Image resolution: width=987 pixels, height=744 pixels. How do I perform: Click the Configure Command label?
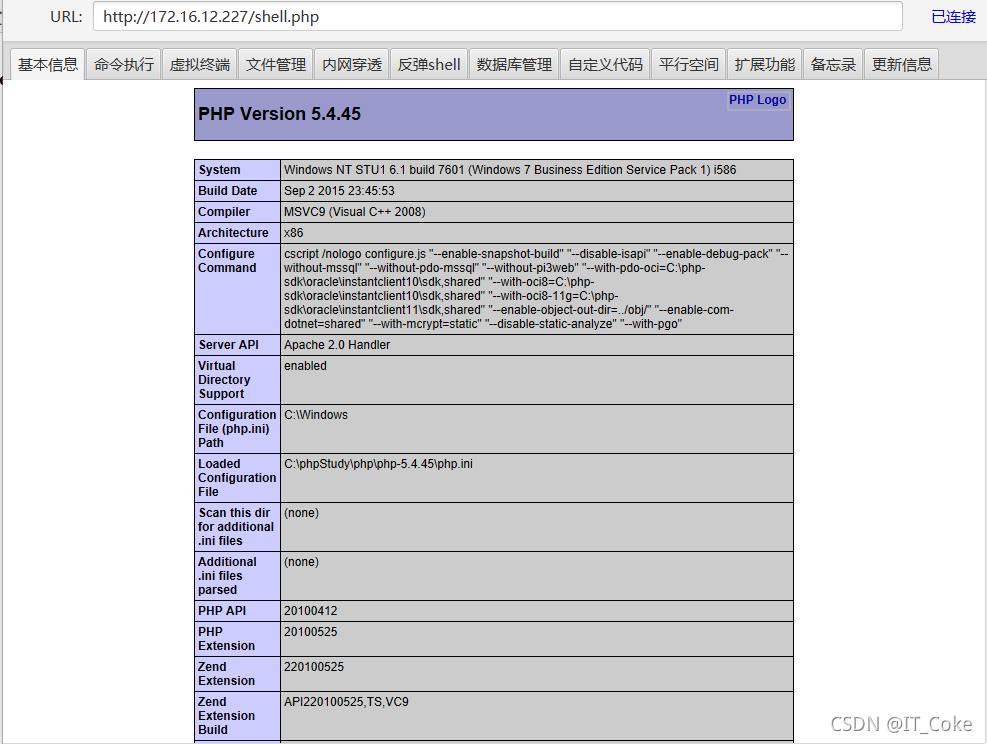point(227,261)
